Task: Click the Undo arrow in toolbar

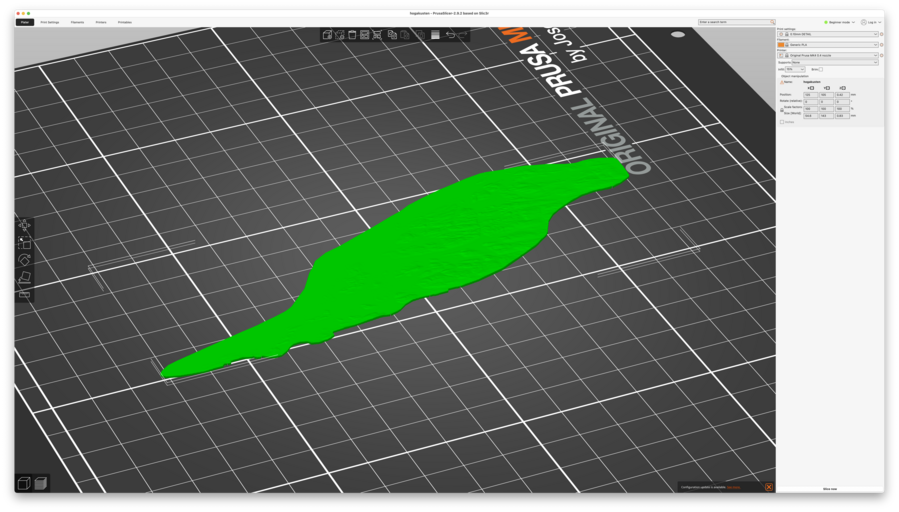Action: [450, 35]
